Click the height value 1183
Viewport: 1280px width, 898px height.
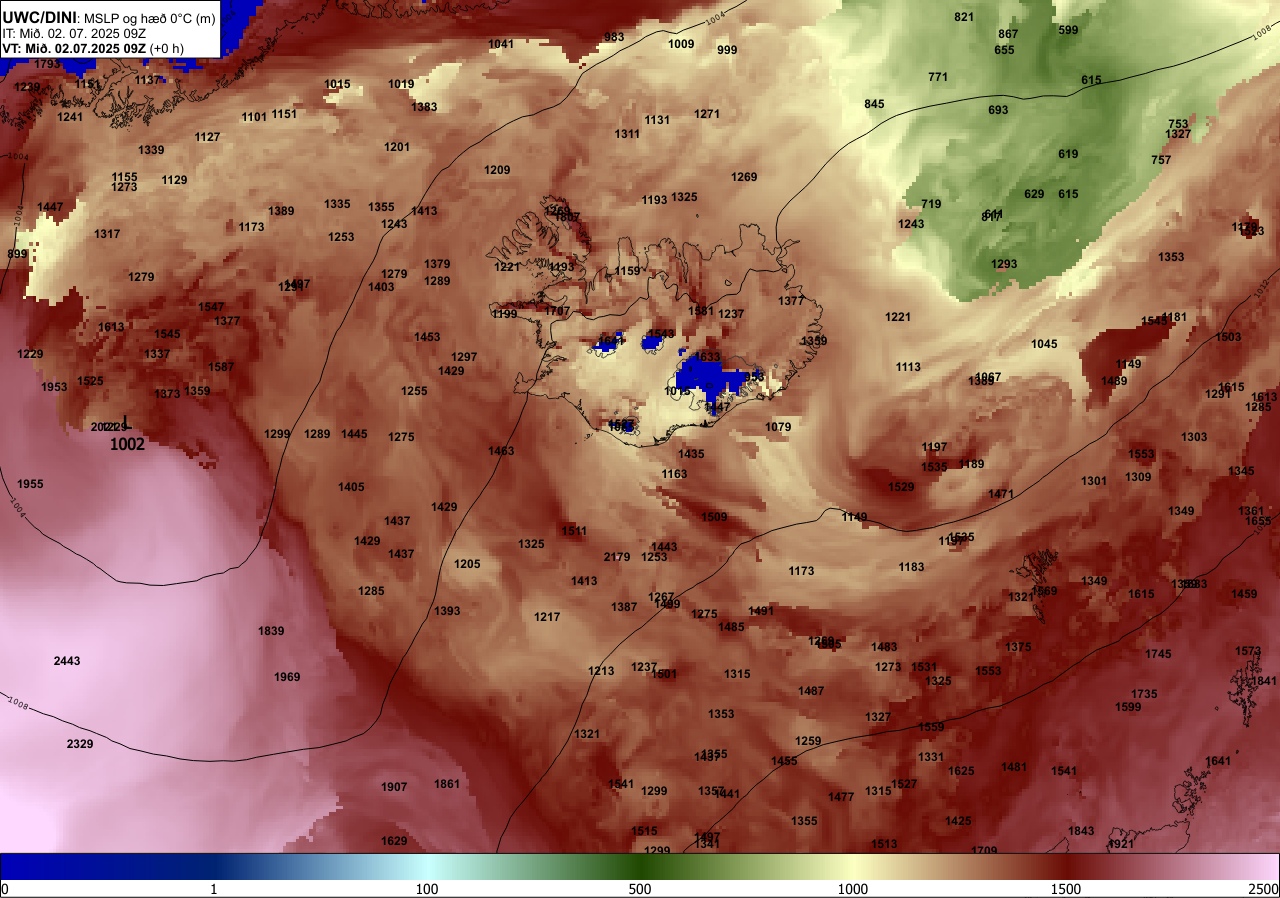(911, 567)
